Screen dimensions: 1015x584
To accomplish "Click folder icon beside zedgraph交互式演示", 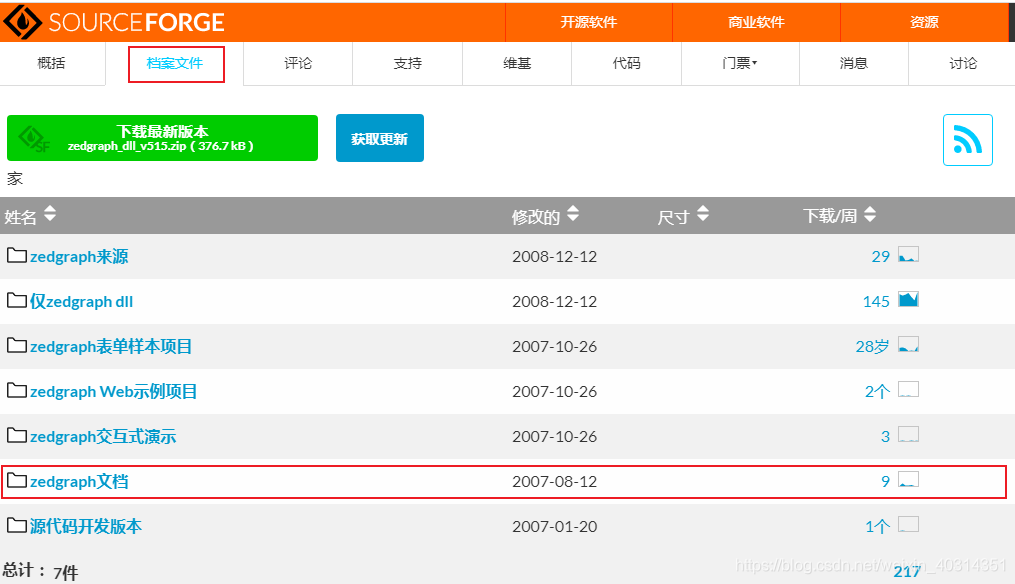I will [17, 435].
